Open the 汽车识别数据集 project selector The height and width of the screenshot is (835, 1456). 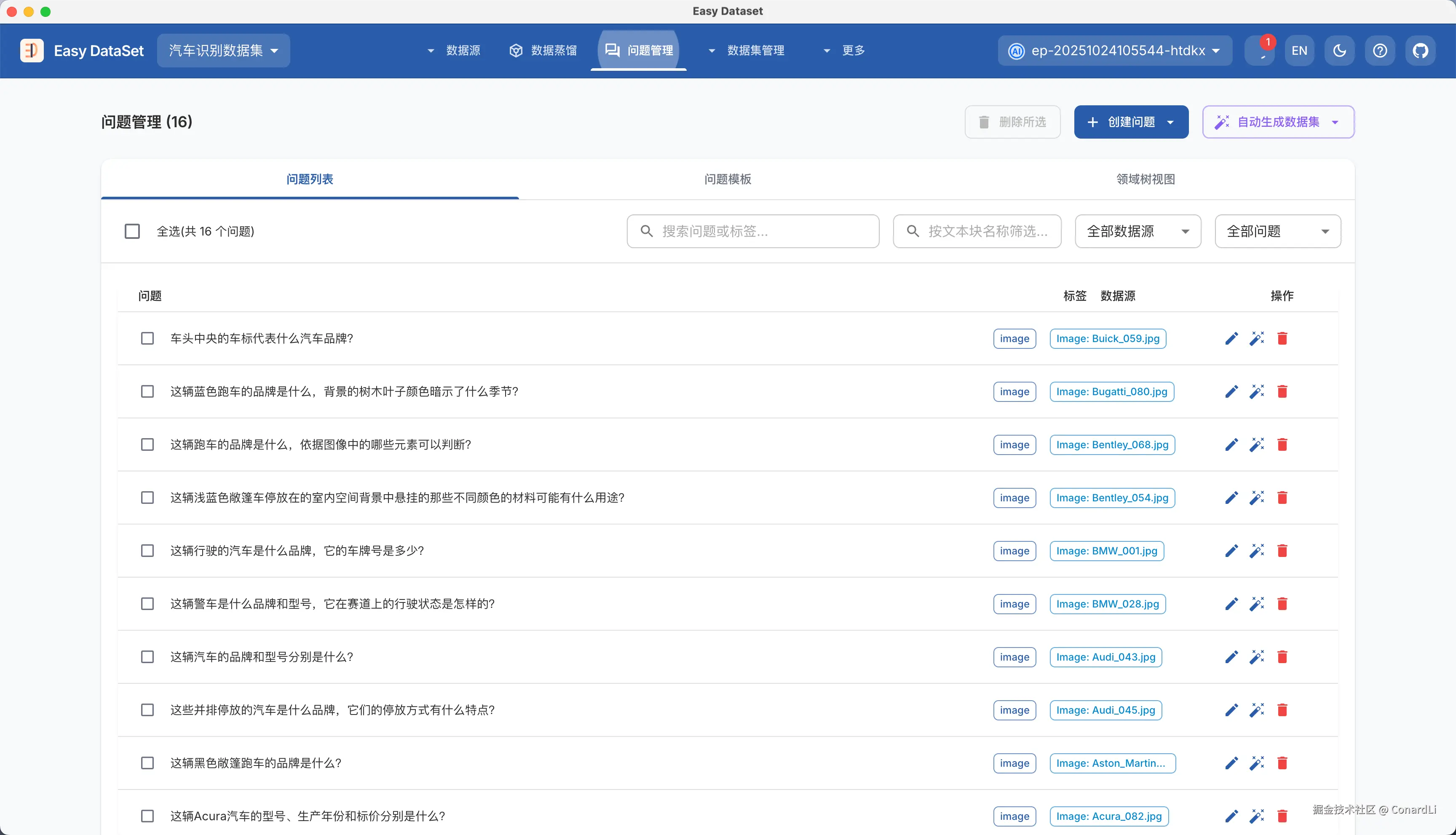223,51
